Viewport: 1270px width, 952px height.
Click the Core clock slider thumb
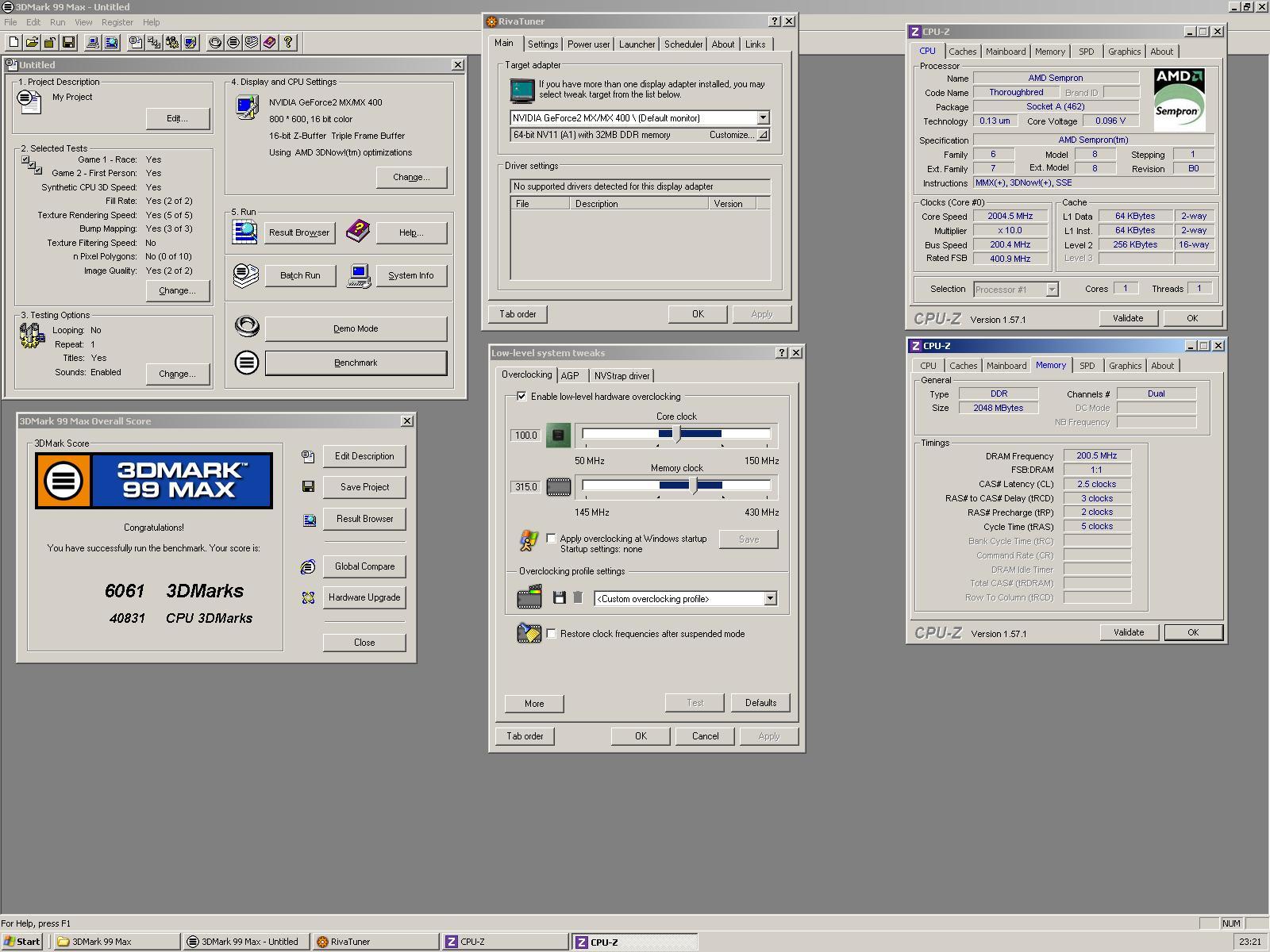(677, 434)
